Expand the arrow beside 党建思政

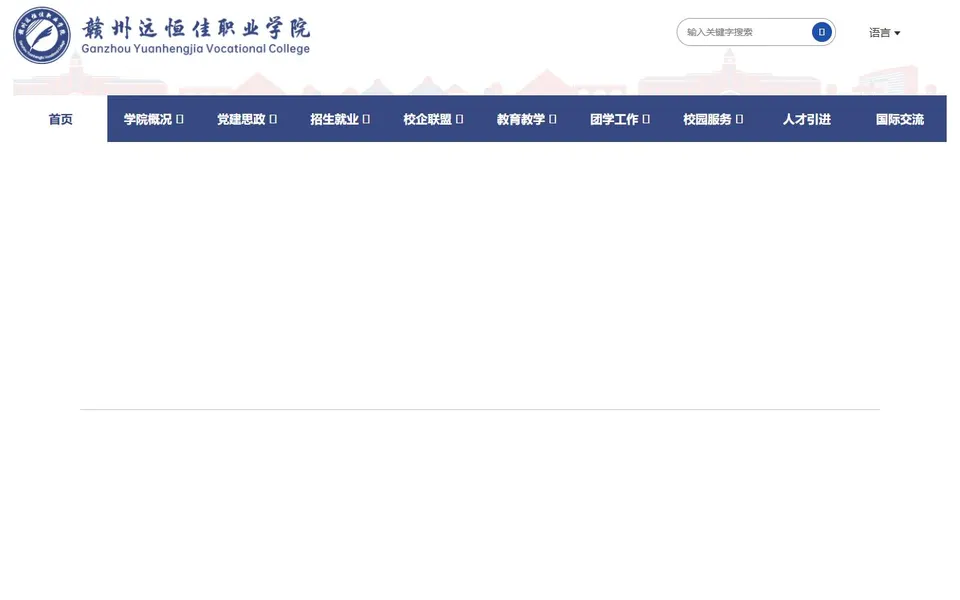tap(273, 119)
